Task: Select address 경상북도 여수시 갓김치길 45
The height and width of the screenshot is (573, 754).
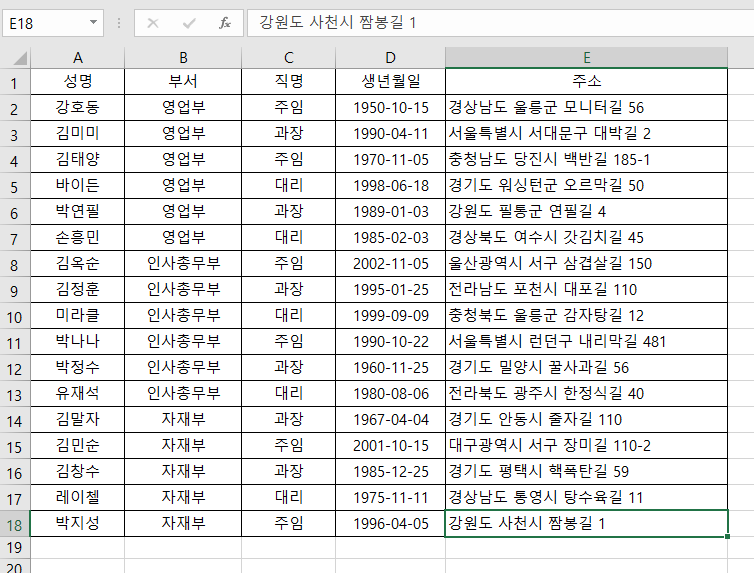Action: point(586,237)
